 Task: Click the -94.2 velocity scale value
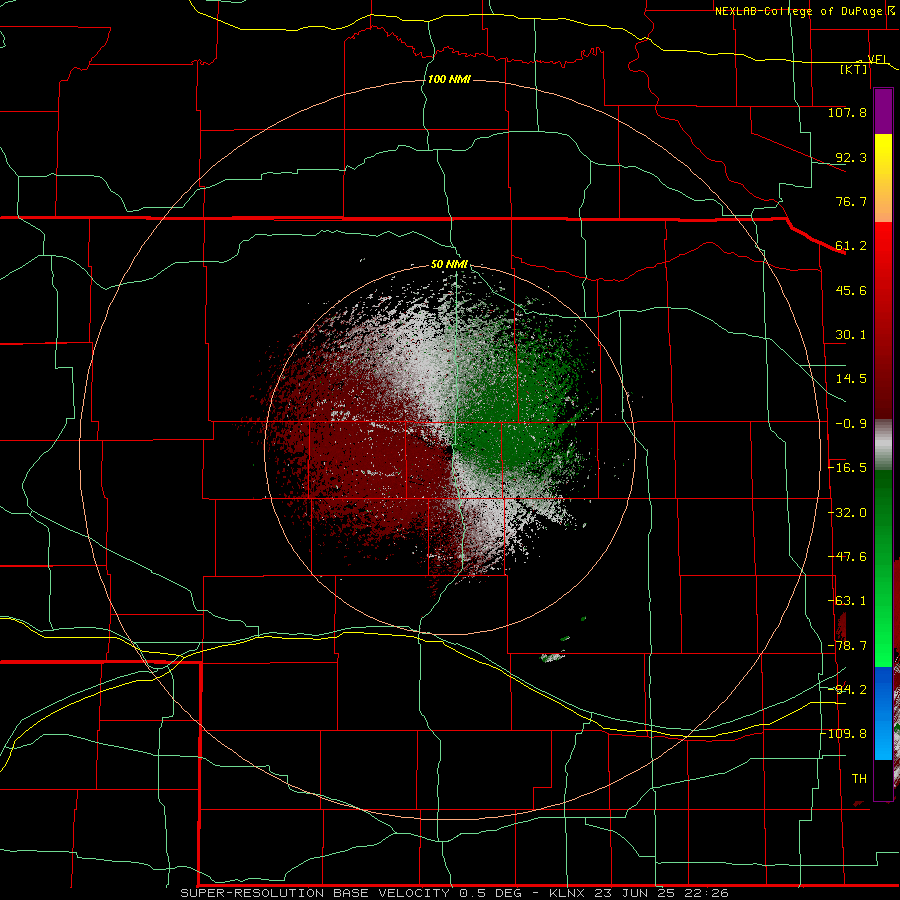click(847, 690)
